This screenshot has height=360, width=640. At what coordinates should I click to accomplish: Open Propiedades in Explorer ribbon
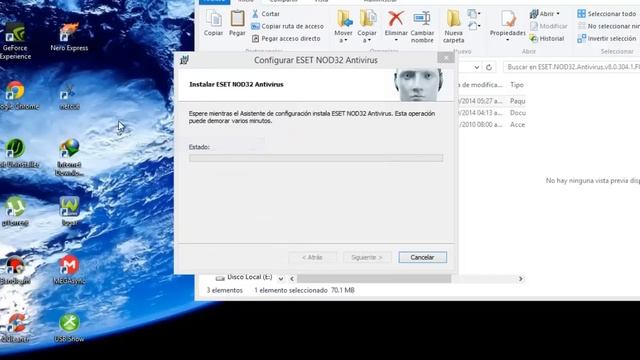508,26
